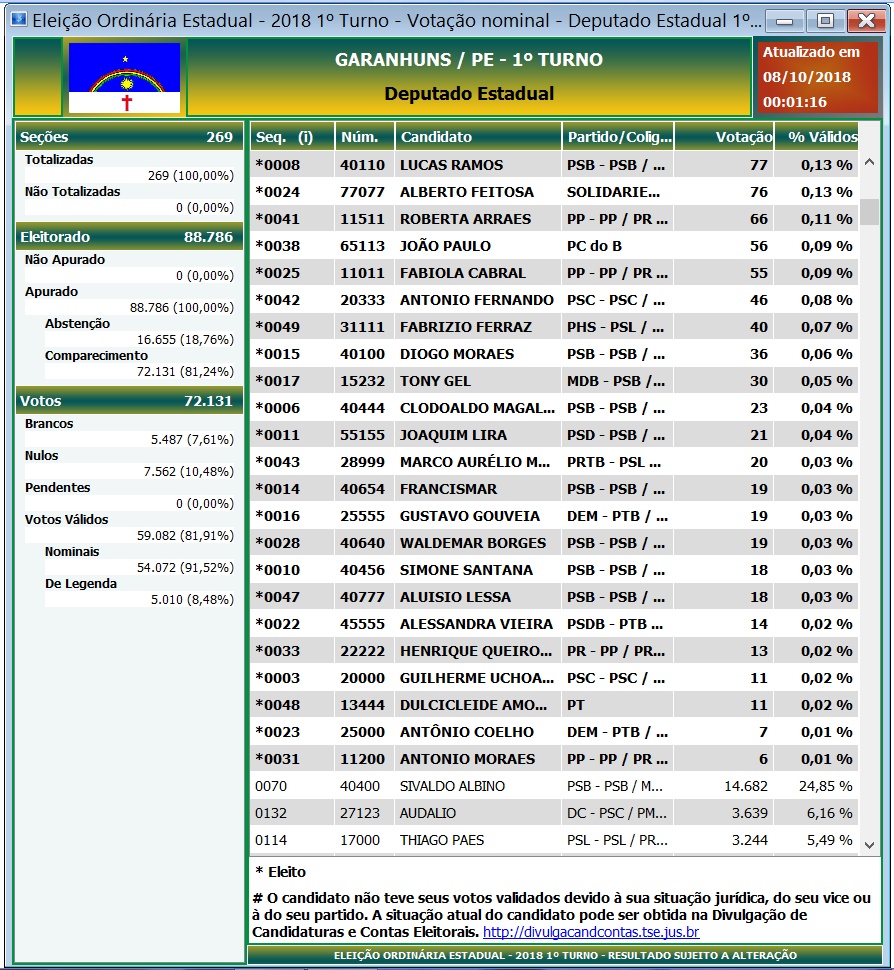The image size is (894, 970).
Task: Click the Seções 269 header
Action: [129, 137]
